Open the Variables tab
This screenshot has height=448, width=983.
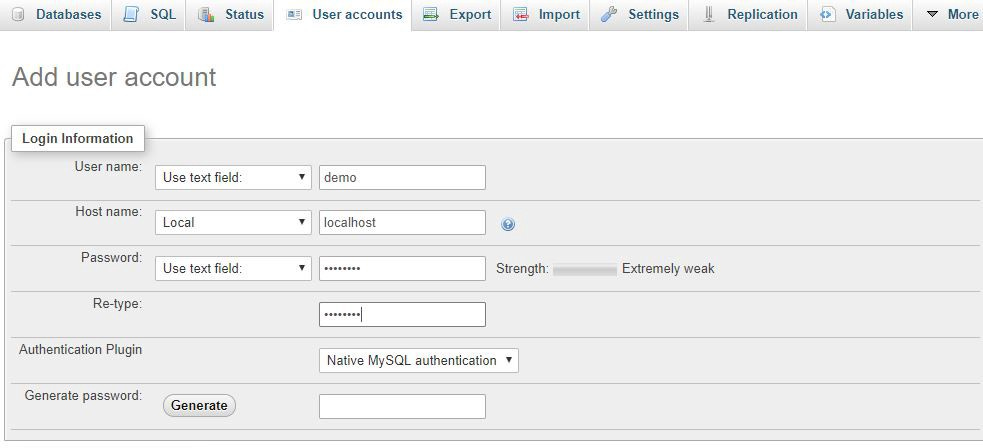(x=861, y=14)
